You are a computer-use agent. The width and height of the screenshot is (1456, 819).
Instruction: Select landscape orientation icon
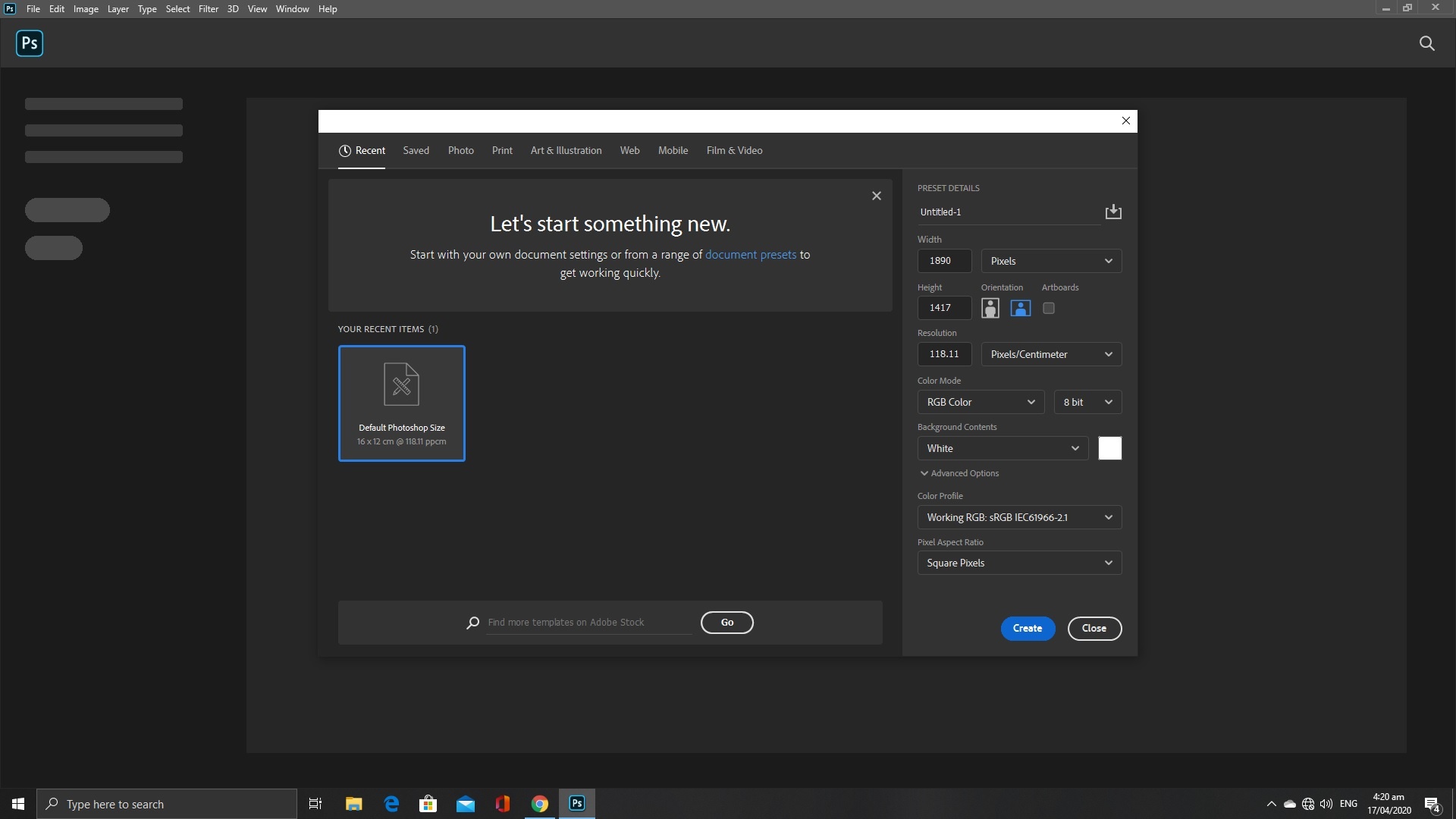point(1020,308)
